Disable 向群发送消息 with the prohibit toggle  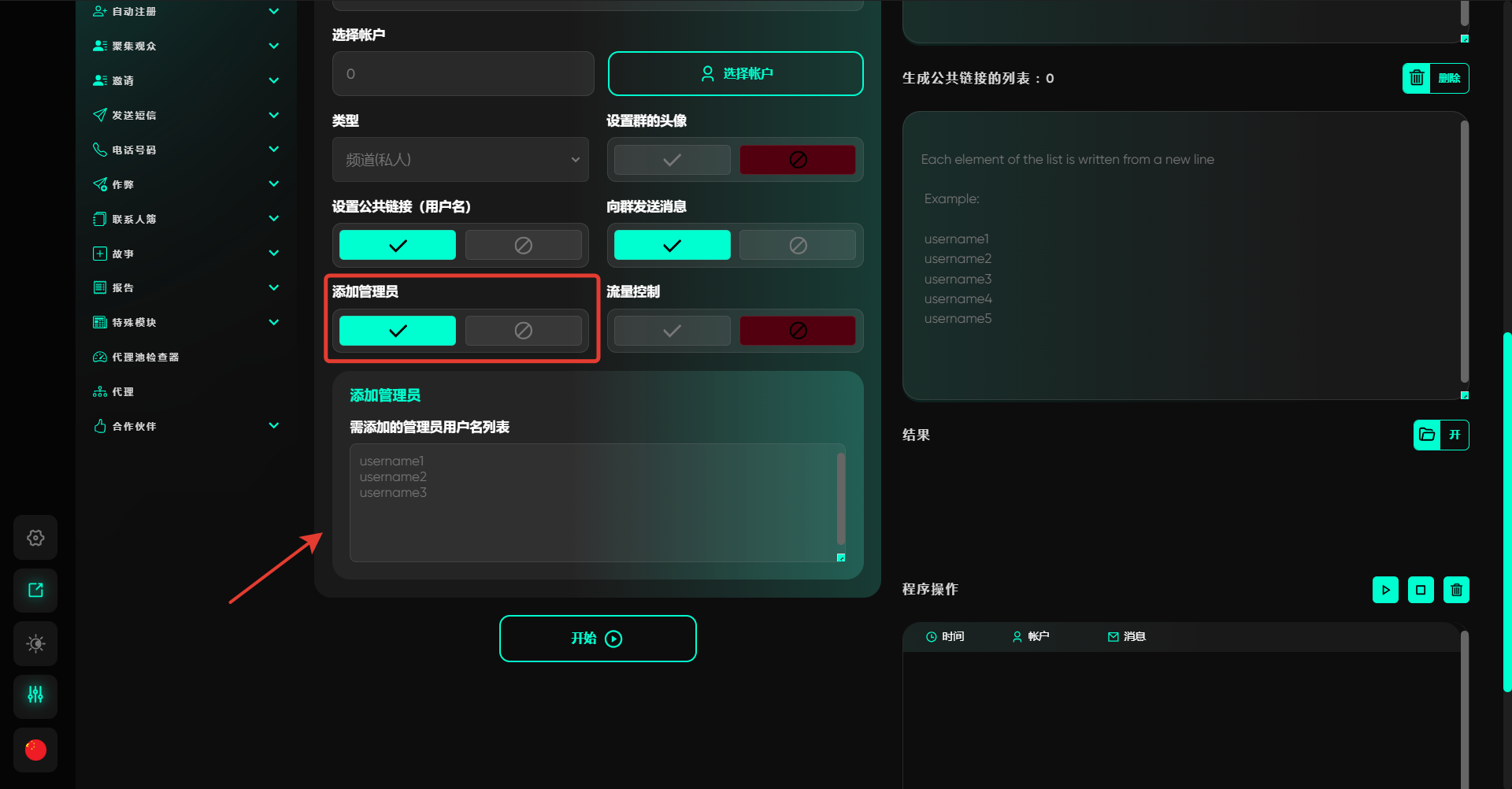point(797,246)
